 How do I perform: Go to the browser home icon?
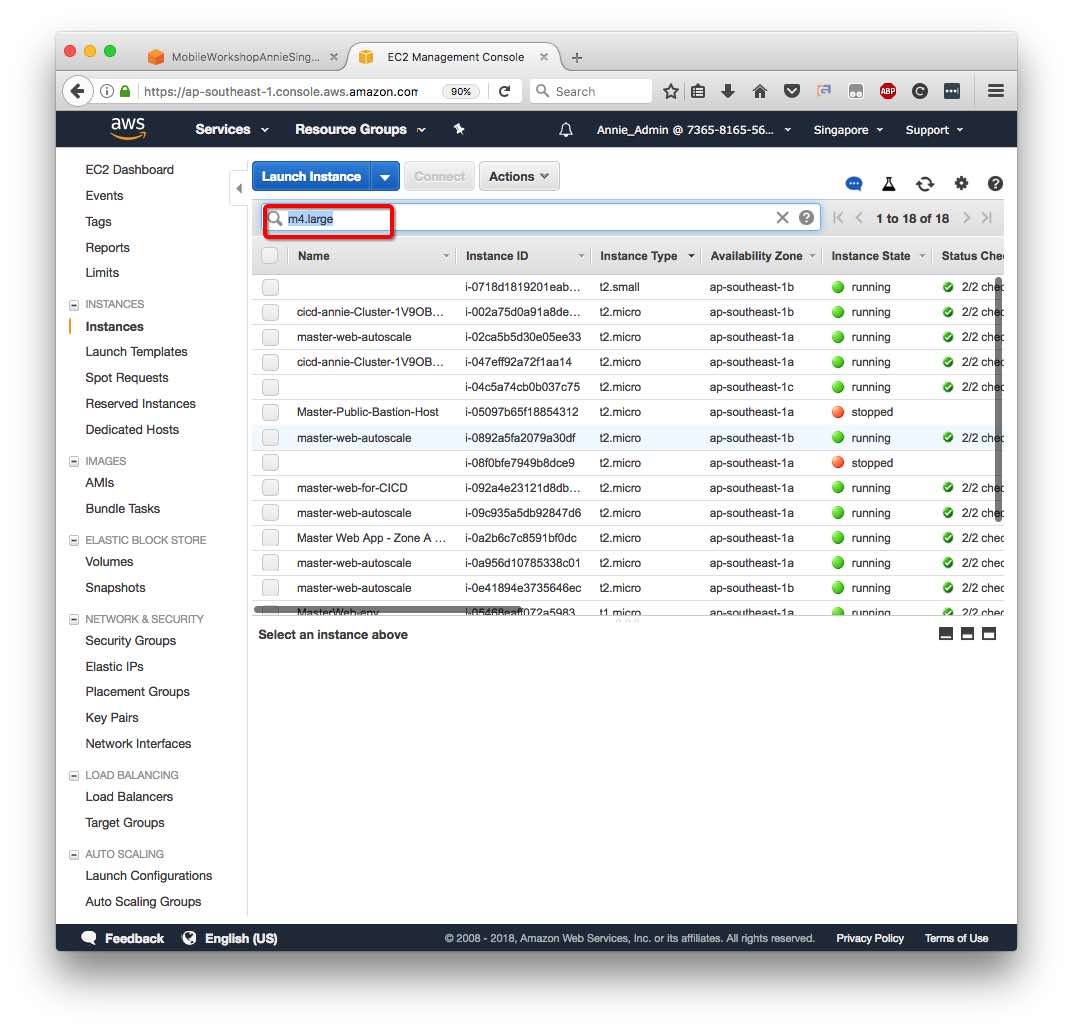click(x=760, y=91)
